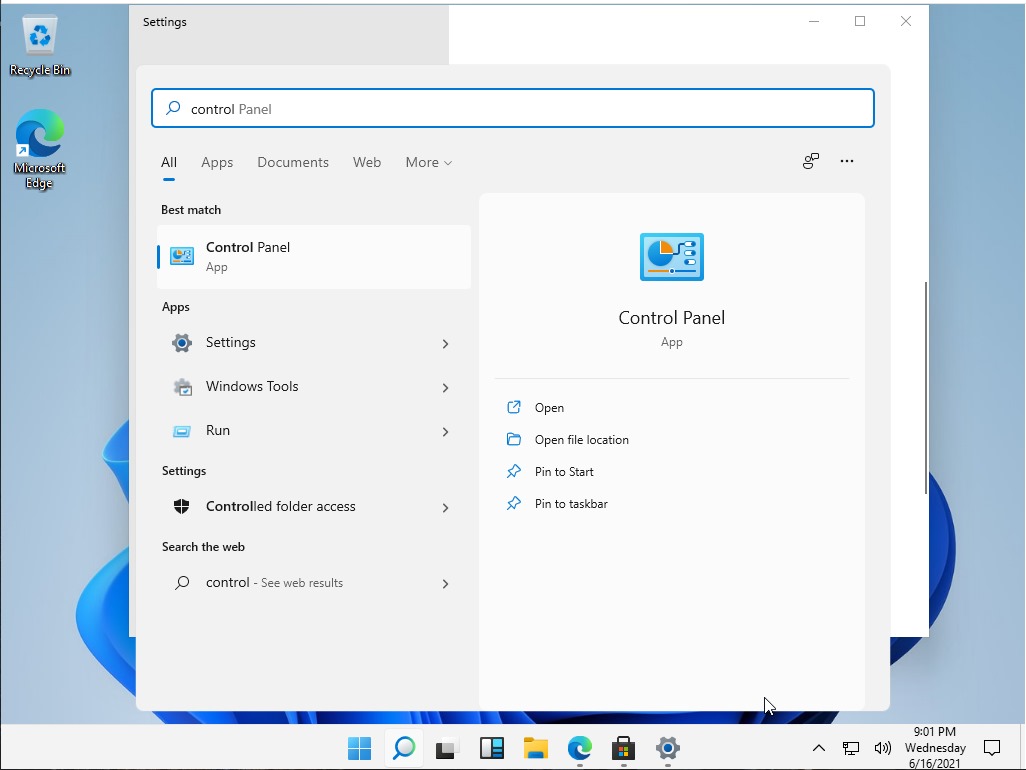This screenshot has width=1026, height=770.
Task: Expand the Windows Tools result arrow
Action: tap(445, 387)
